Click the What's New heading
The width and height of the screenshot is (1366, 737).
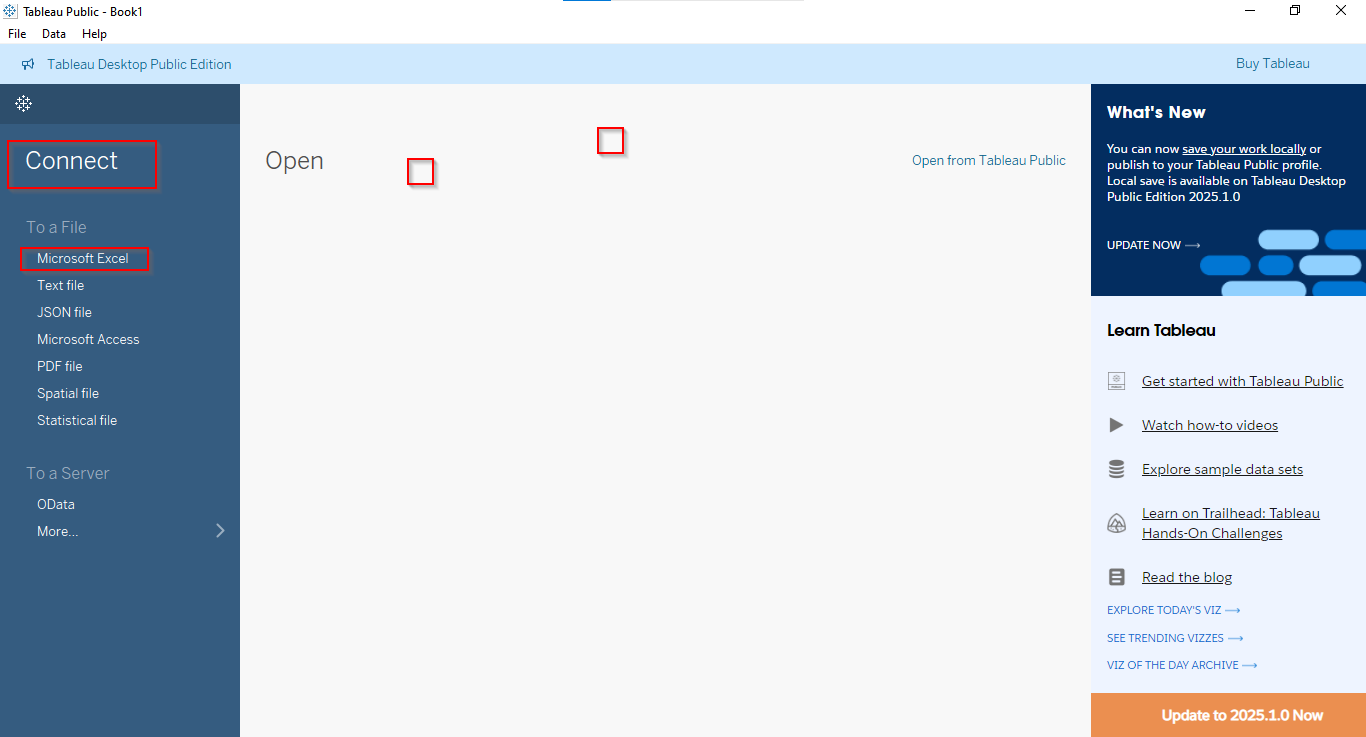1156,112
